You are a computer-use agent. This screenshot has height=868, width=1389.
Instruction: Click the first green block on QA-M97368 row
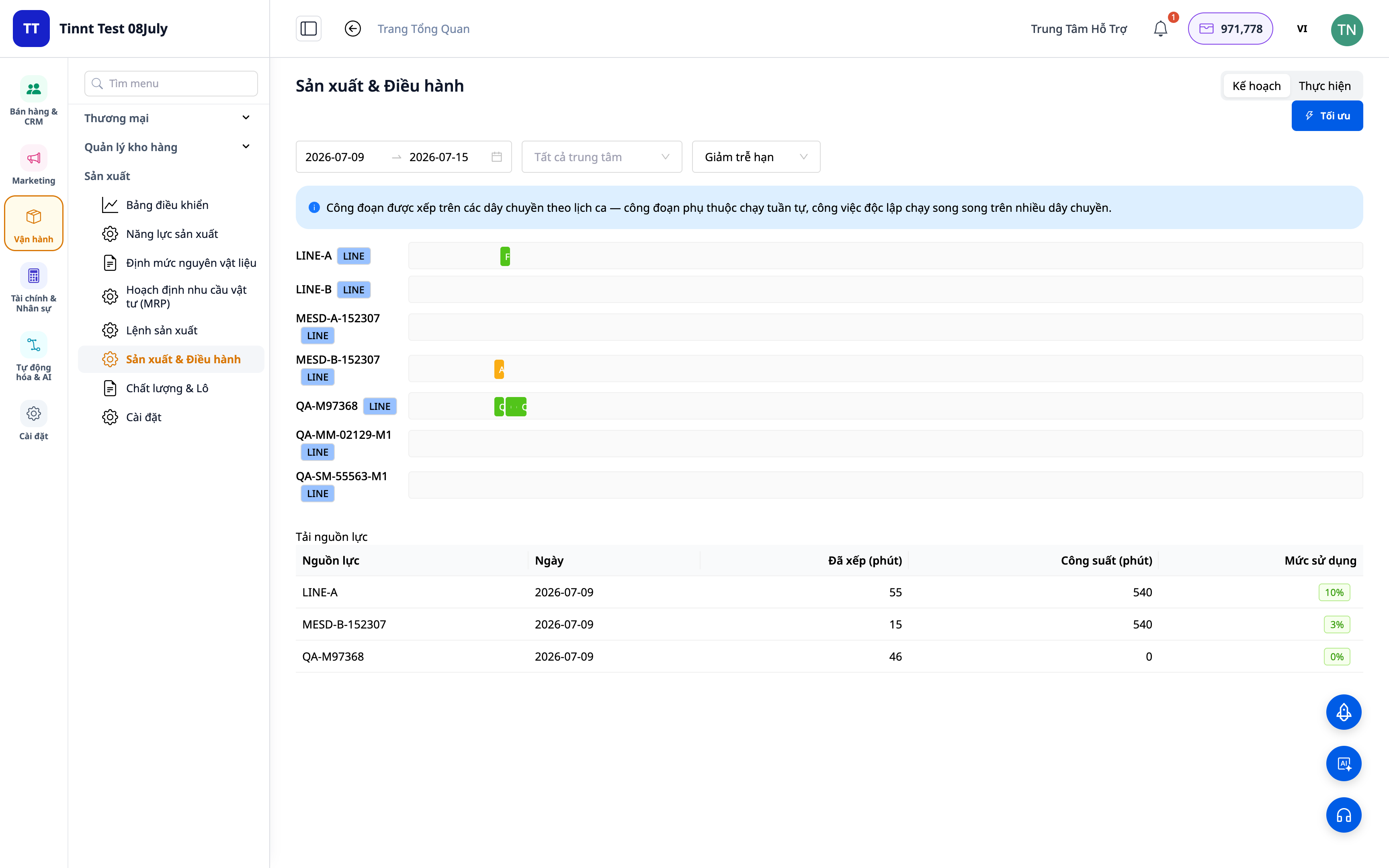click(x=499, y=406)
